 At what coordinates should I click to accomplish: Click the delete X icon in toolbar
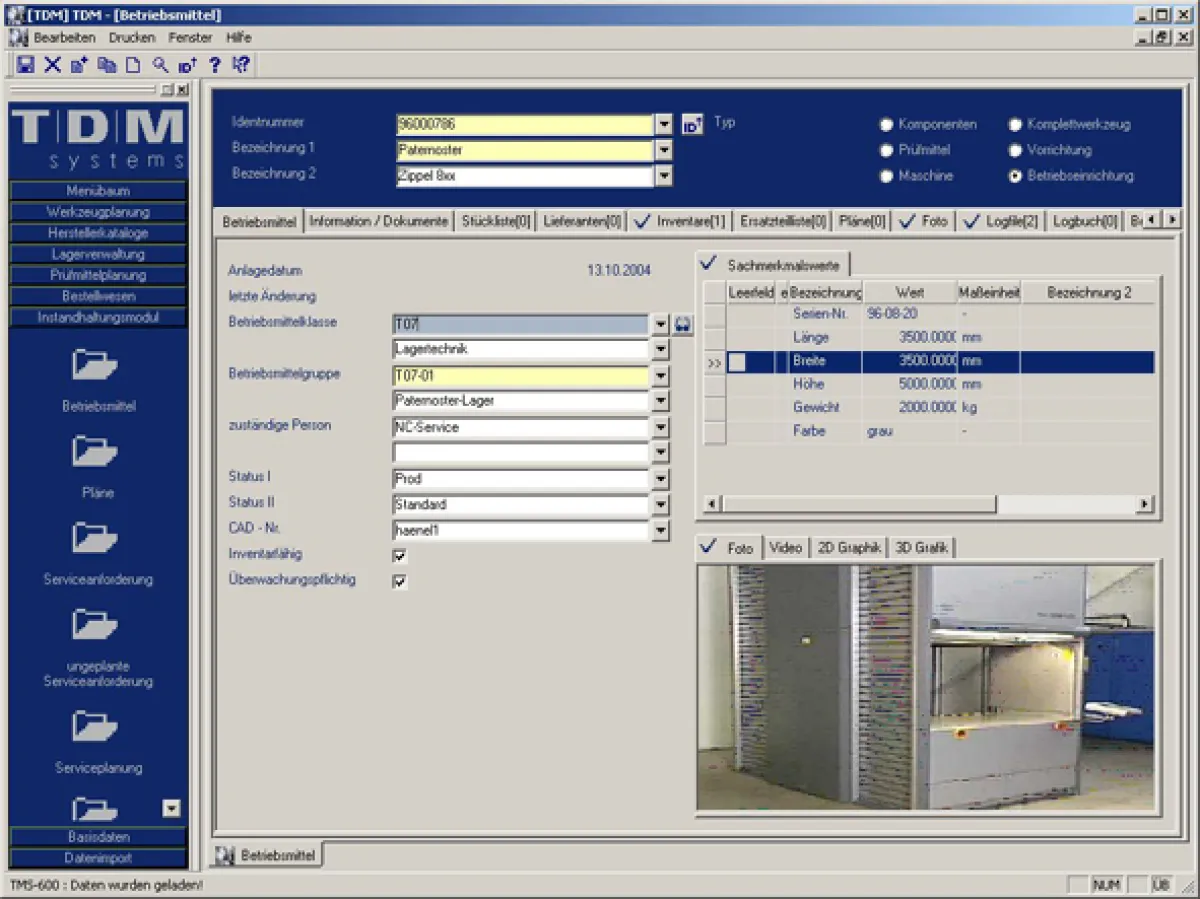[x=53, y=65]
